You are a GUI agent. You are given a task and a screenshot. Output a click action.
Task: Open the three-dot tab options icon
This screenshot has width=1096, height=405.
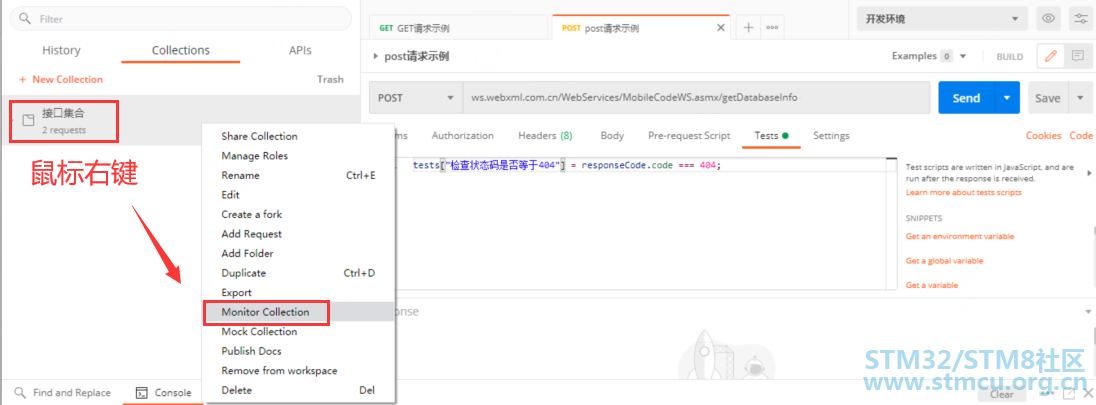tap(772, 27)
